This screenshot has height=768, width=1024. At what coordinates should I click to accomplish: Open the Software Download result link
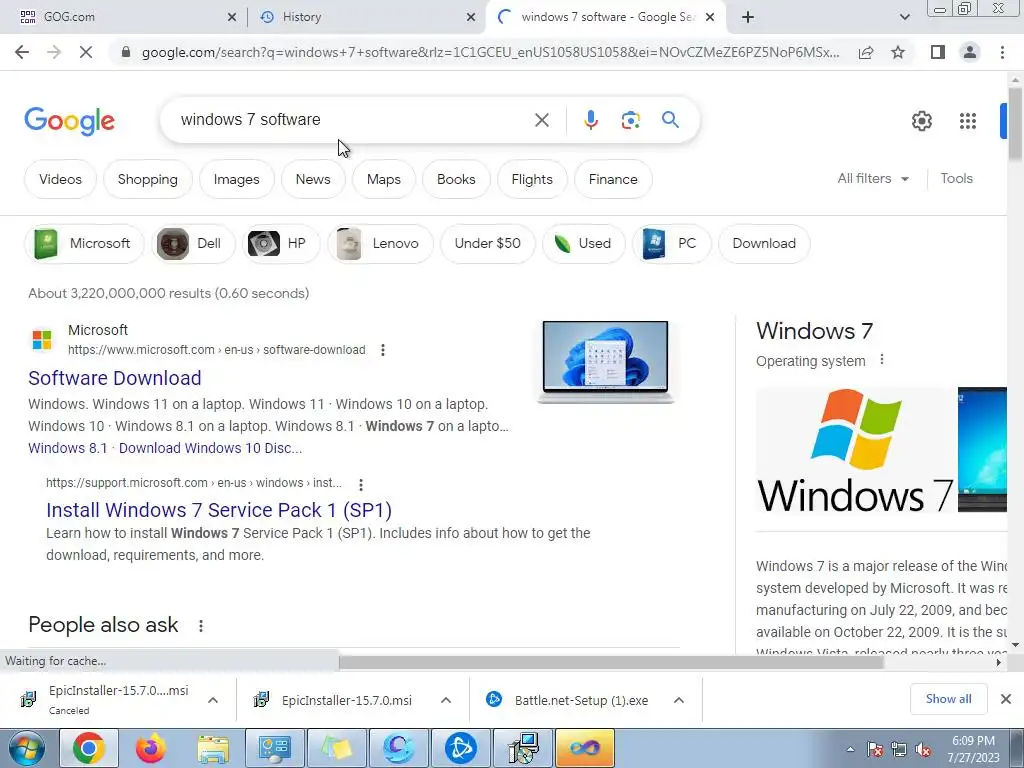[114, 378]
